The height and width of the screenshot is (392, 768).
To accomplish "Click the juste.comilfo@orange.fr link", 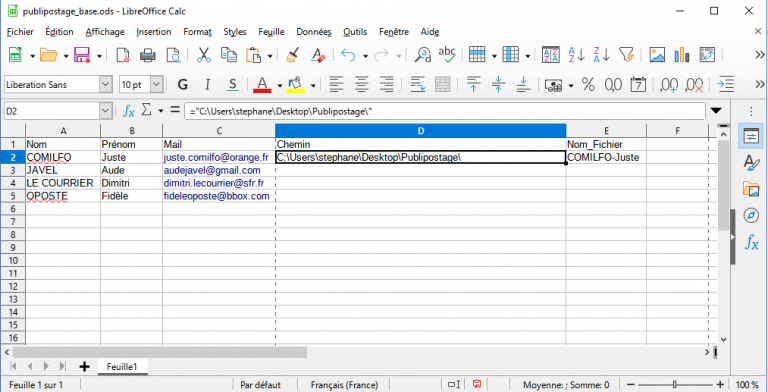I will 216,157.
